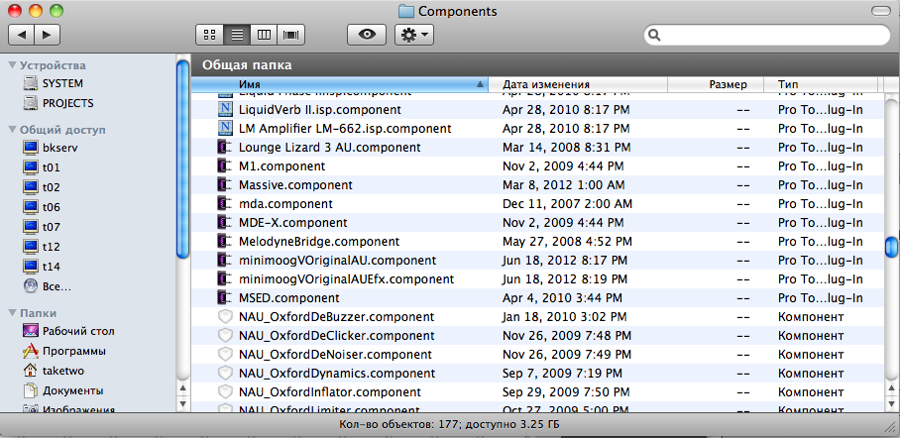The height and width of the screenshot is (438, 900).
Task: Open shared computer t07
Action: click(x=41, y=227)
